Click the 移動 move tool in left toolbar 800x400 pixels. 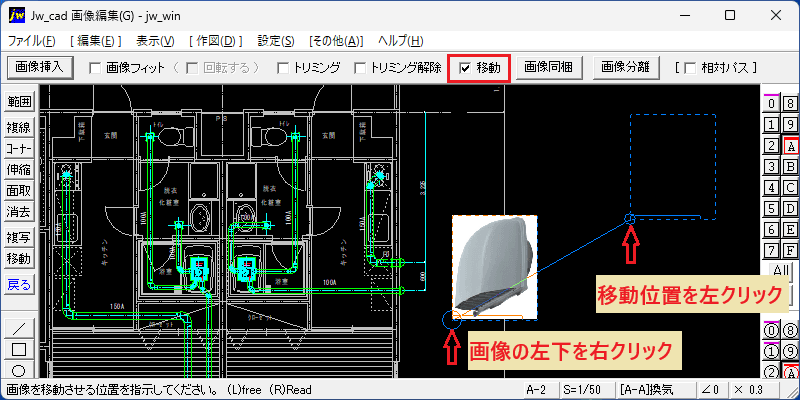pos(19,259)
